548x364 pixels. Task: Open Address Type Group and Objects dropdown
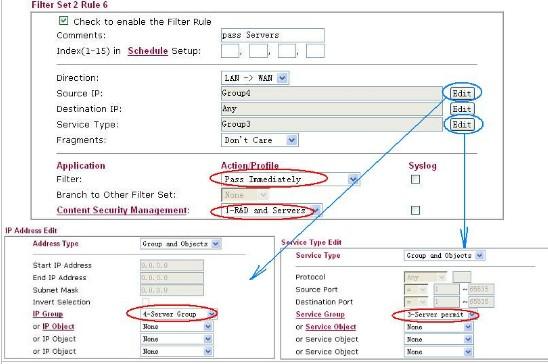(x=180, y=244)
